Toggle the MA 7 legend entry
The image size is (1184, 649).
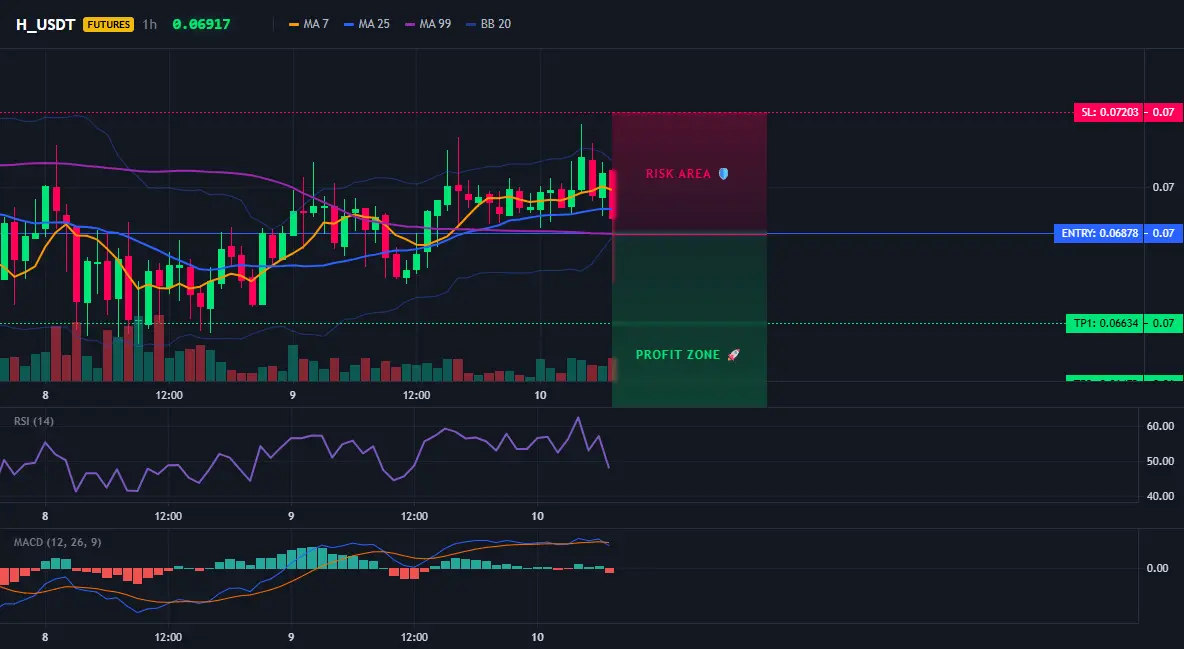(309, 24)
